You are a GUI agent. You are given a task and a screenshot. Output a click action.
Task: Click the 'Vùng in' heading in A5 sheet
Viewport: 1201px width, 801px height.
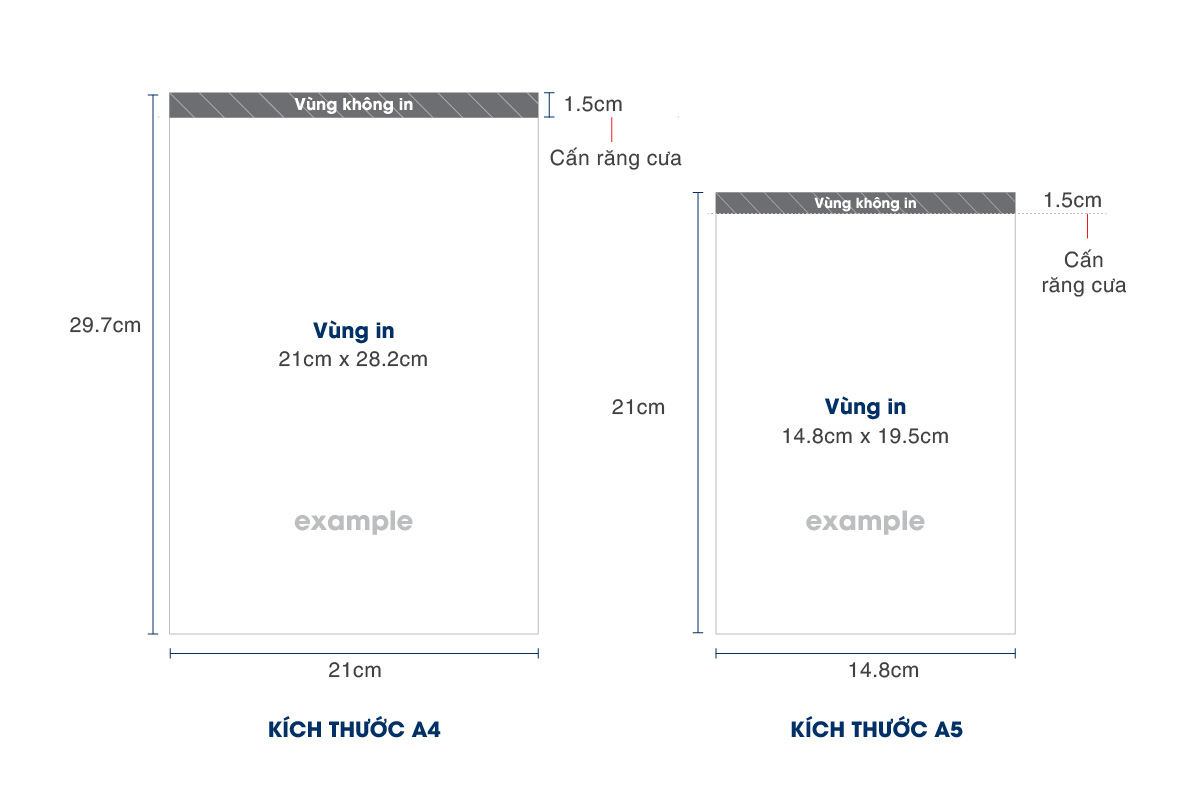click(865, 407)
